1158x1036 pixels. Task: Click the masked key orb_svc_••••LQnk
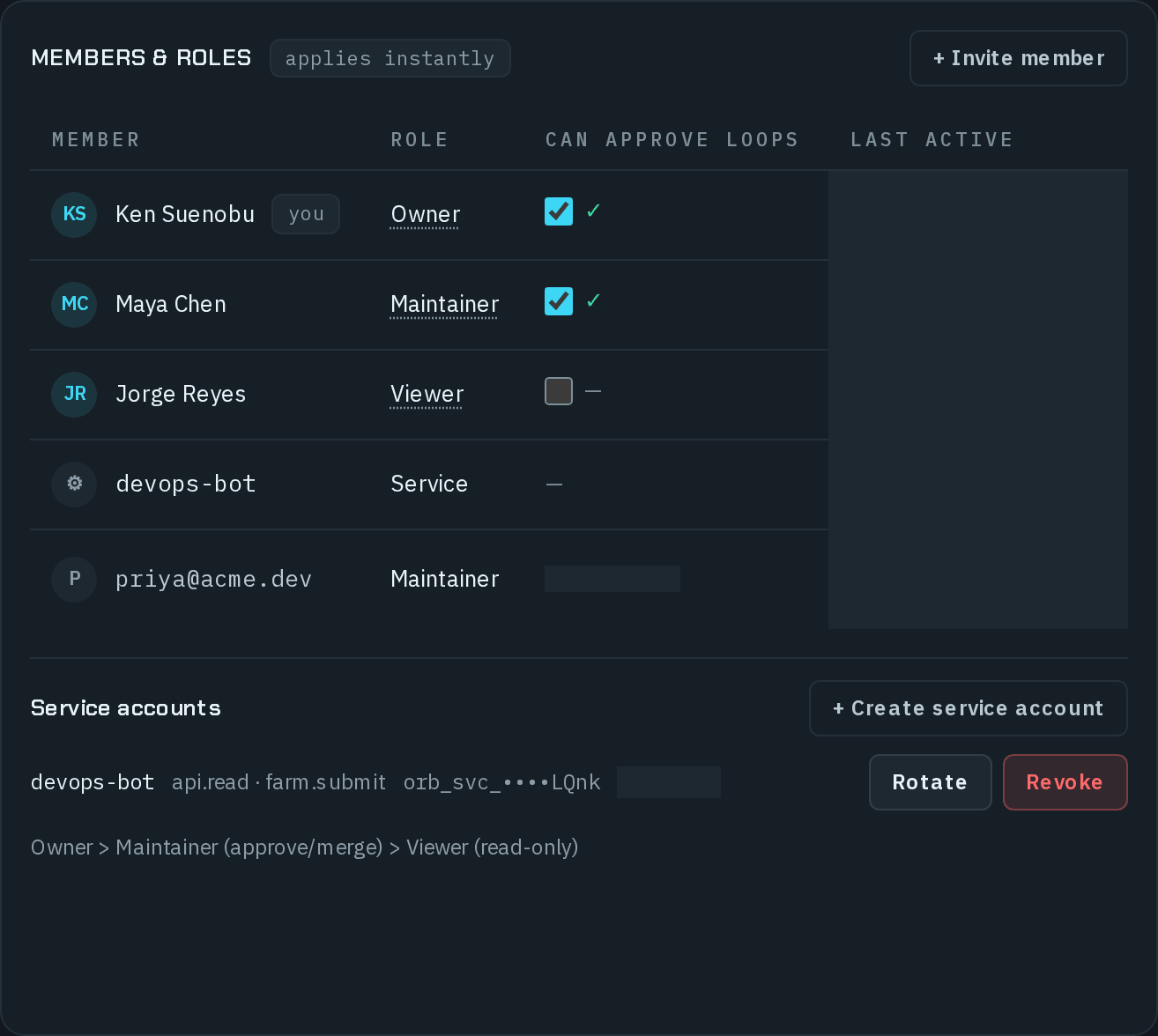[x=502, y=782]
